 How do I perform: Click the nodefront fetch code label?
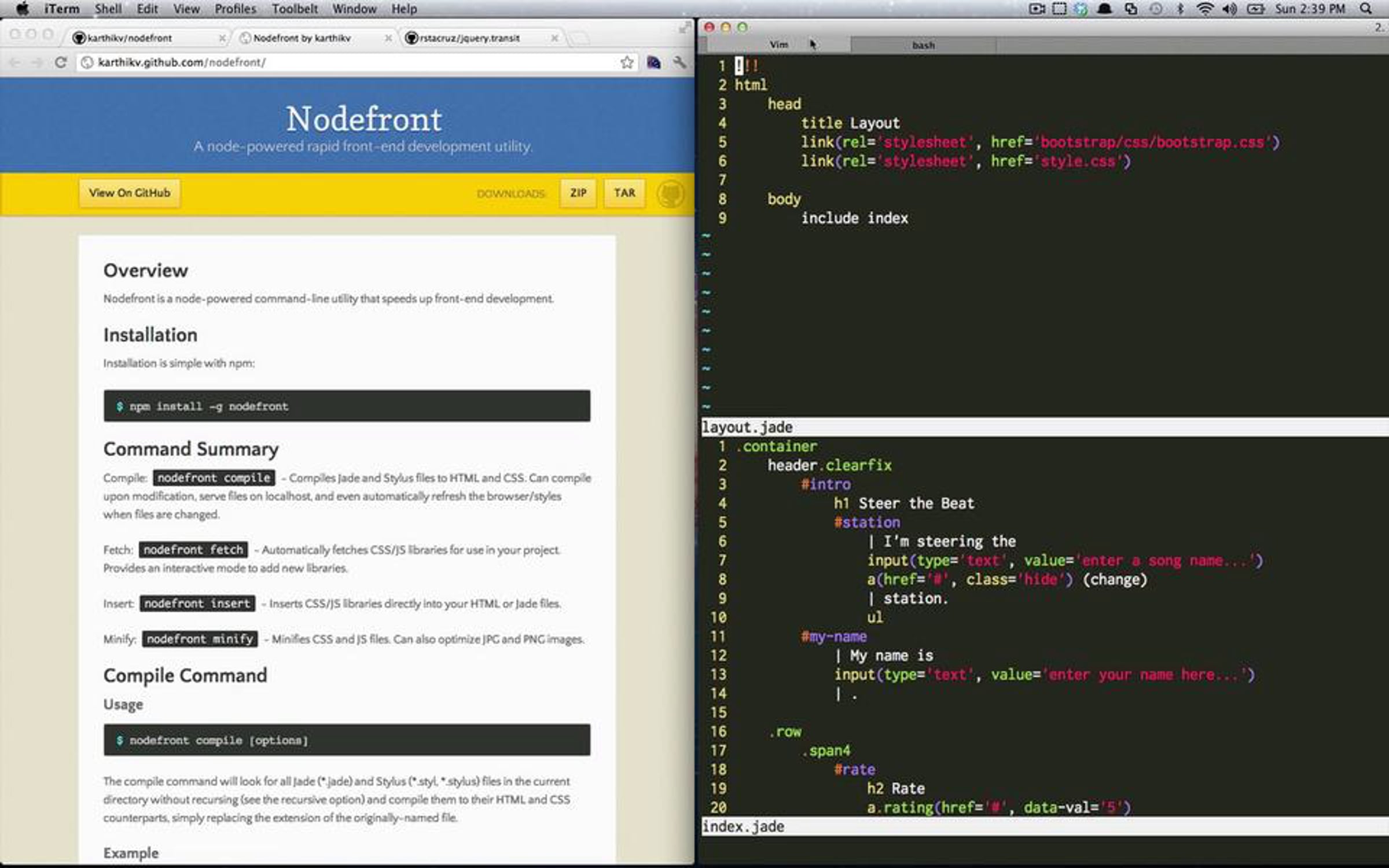(x=193, y=550)
